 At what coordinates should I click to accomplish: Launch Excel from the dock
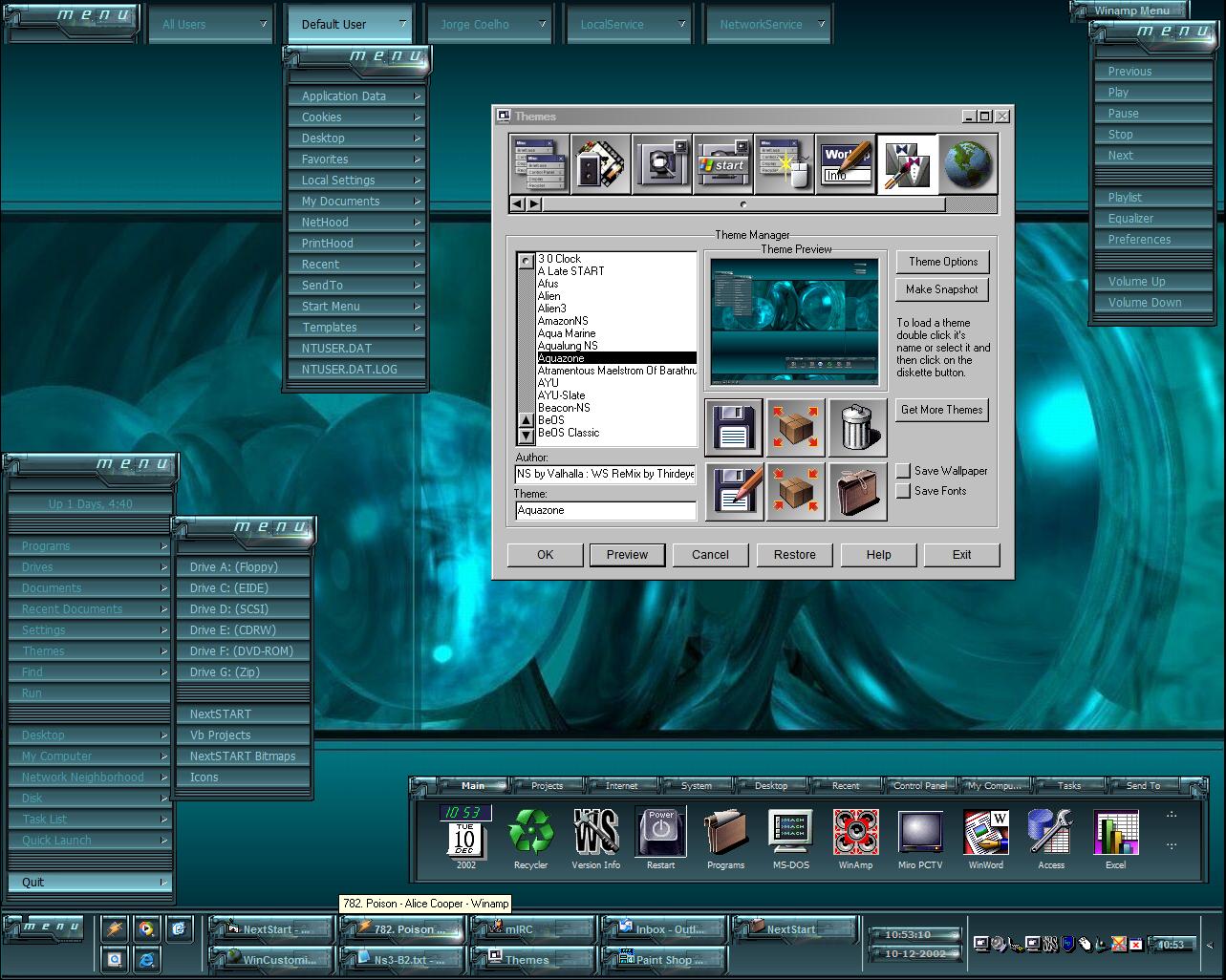pyautogui.click(x=1115, y=838)
